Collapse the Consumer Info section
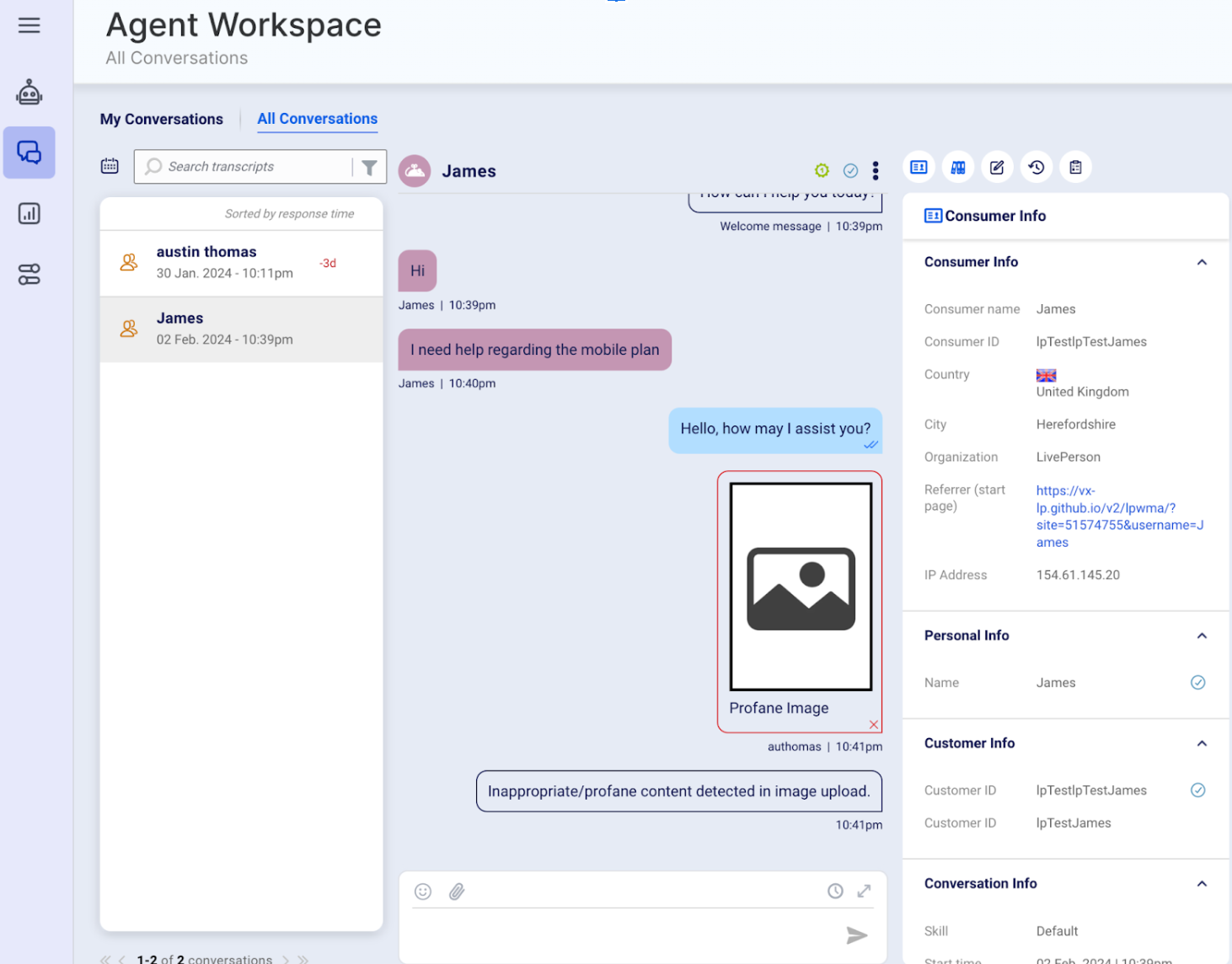Screen dimensions: 1232x964 (x=1202, y=262)
